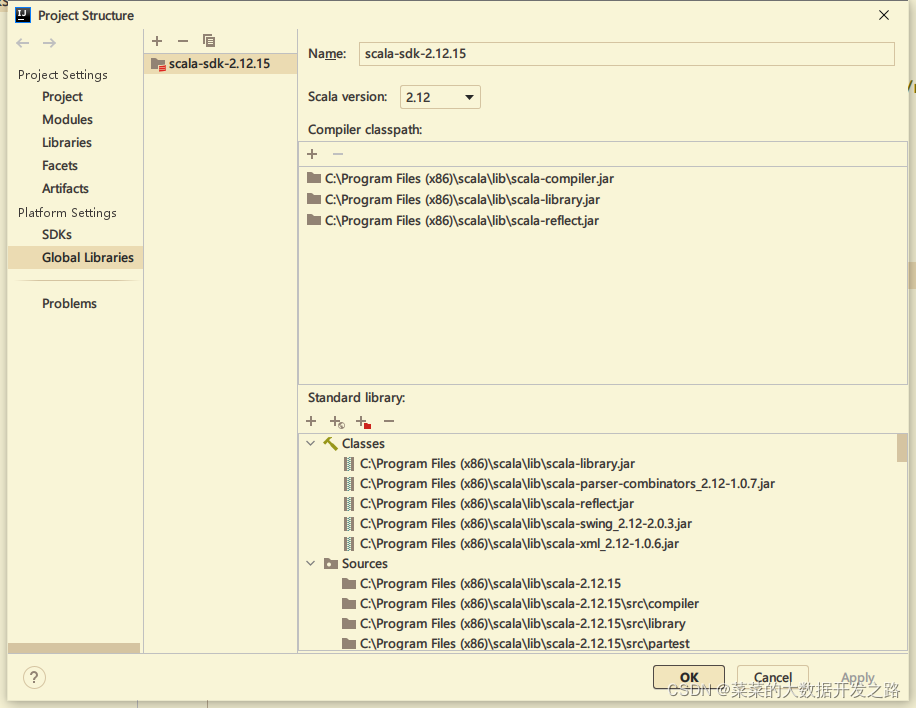
Task: Select Global Libraries in sidebar
Action: click(75, 257)
